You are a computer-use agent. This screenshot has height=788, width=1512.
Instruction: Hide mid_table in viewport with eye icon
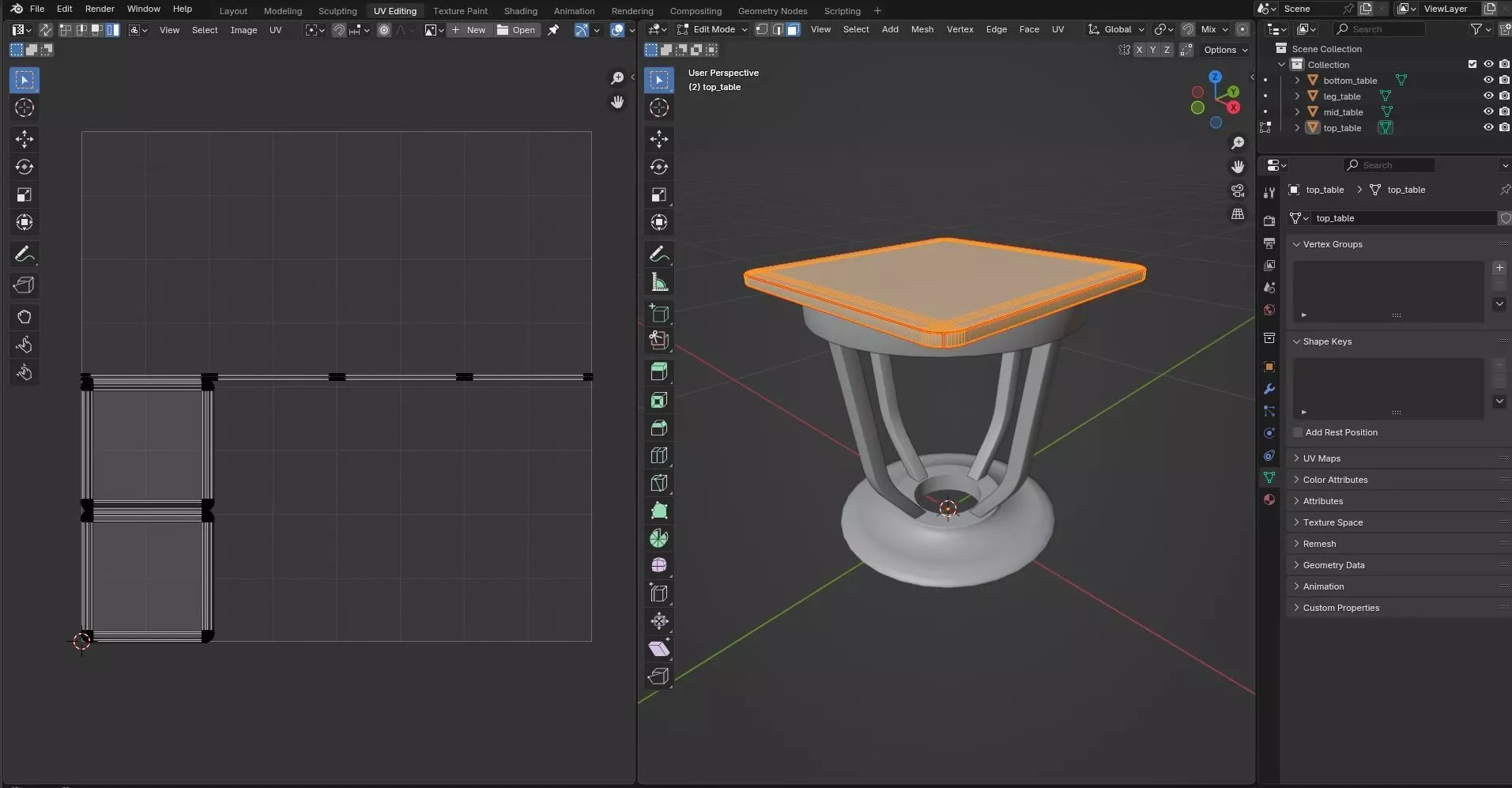(1488, 111)
